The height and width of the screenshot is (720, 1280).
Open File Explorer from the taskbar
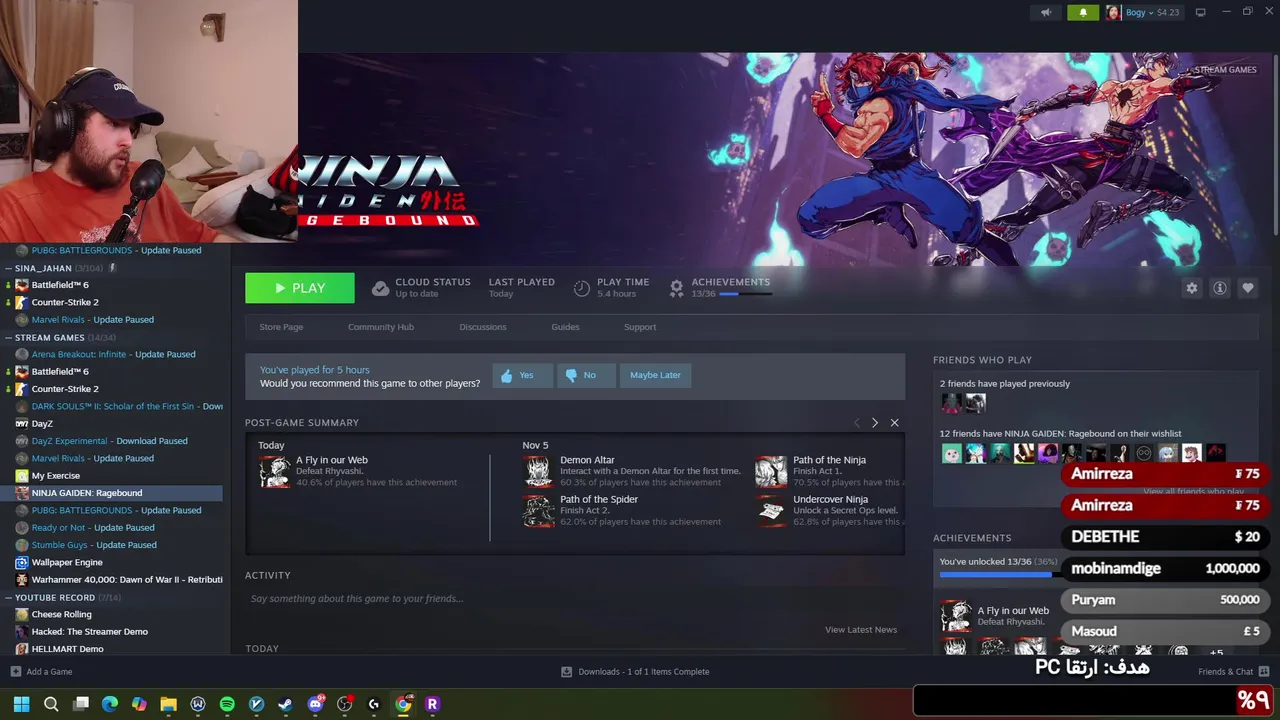(168, 704)
